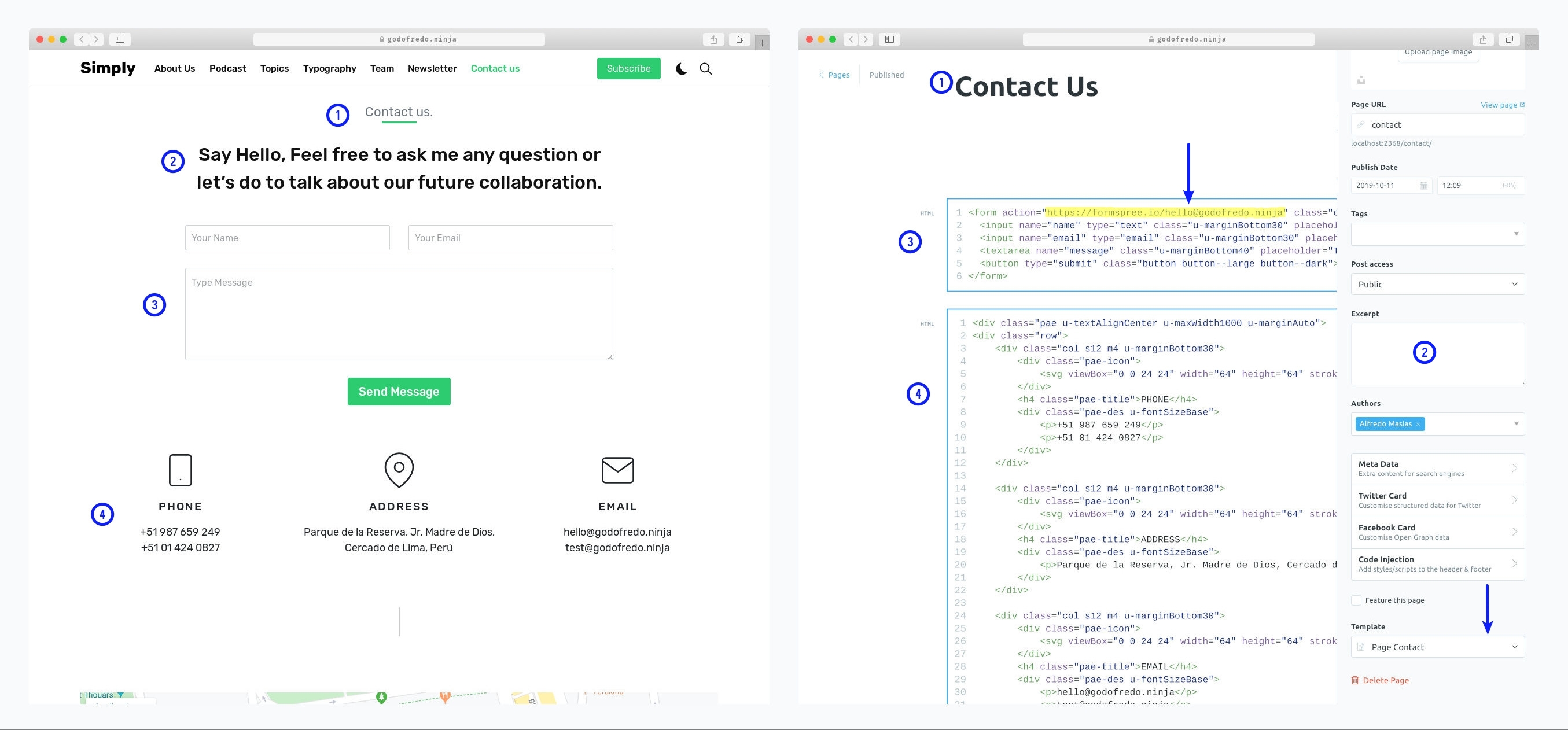Toggle dark mode moon icon
The height and width of the screenshot is (730, 1568).
tap(681, 69)
